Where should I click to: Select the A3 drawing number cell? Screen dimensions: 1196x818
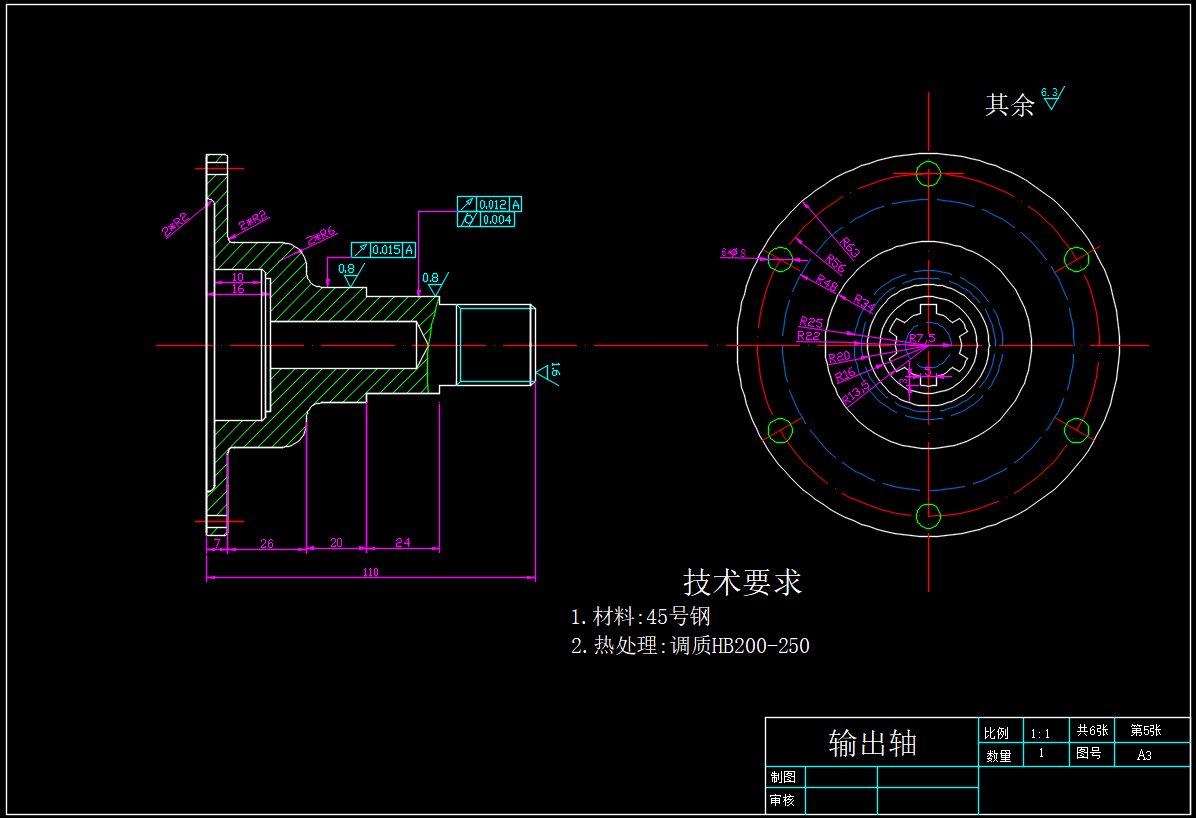pos(1144,755)
